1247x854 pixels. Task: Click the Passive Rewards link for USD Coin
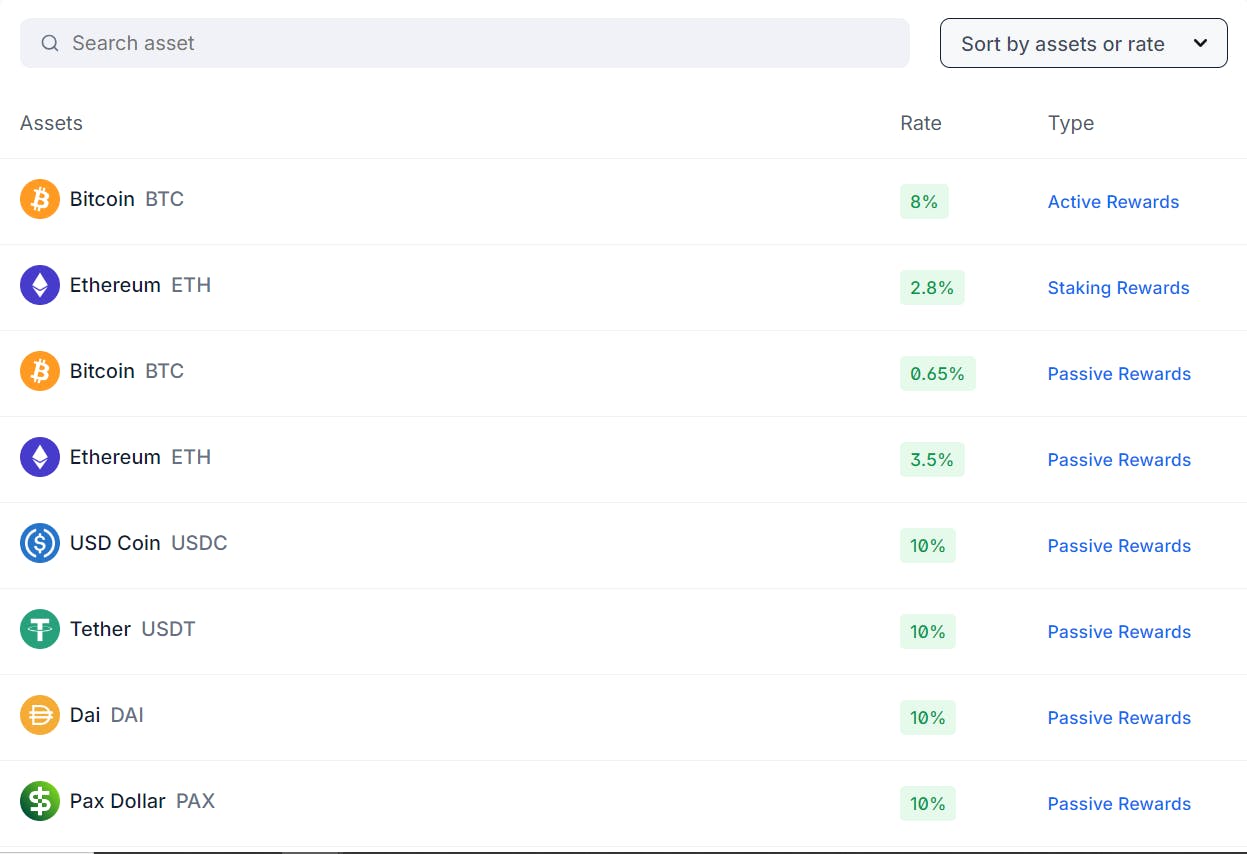click(x=1119, y=546)
